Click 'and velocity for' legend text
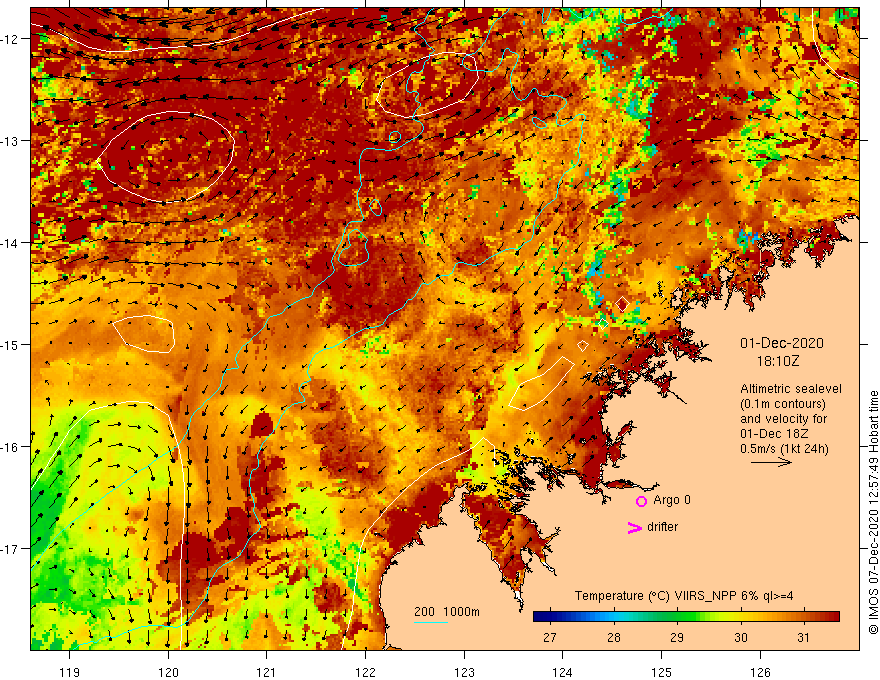Image resolution: width=880 pixels, height=680 pixels. coord(783,419)
